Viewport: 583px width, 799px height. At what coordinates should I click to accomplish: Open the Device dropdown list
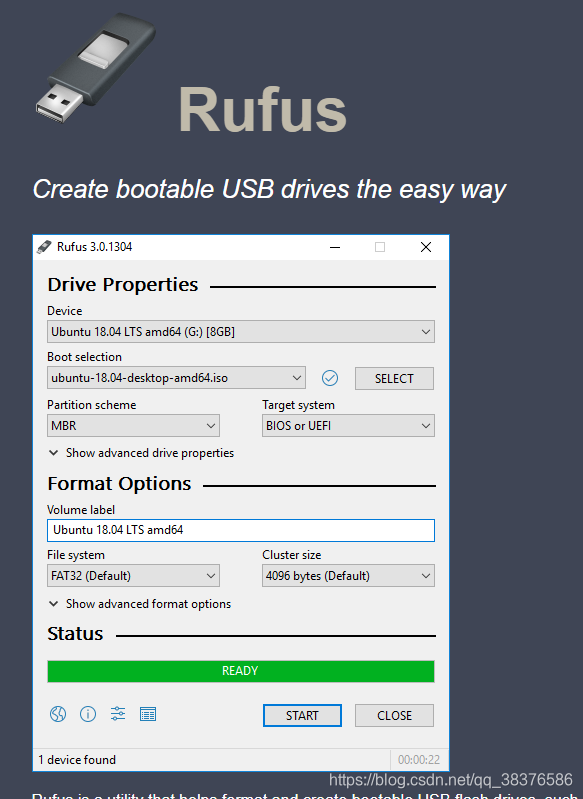coord(241,332)
